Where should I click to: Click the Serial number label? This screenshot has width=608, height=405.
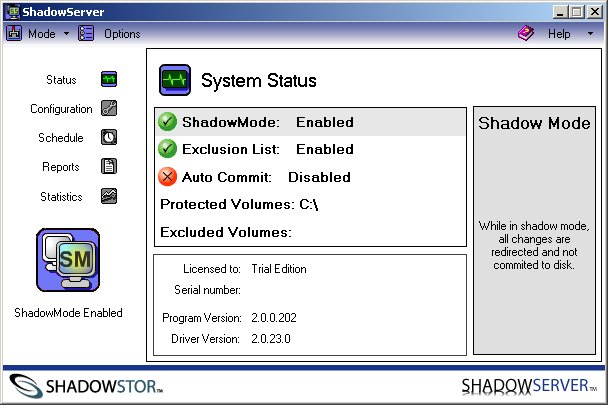207,290
